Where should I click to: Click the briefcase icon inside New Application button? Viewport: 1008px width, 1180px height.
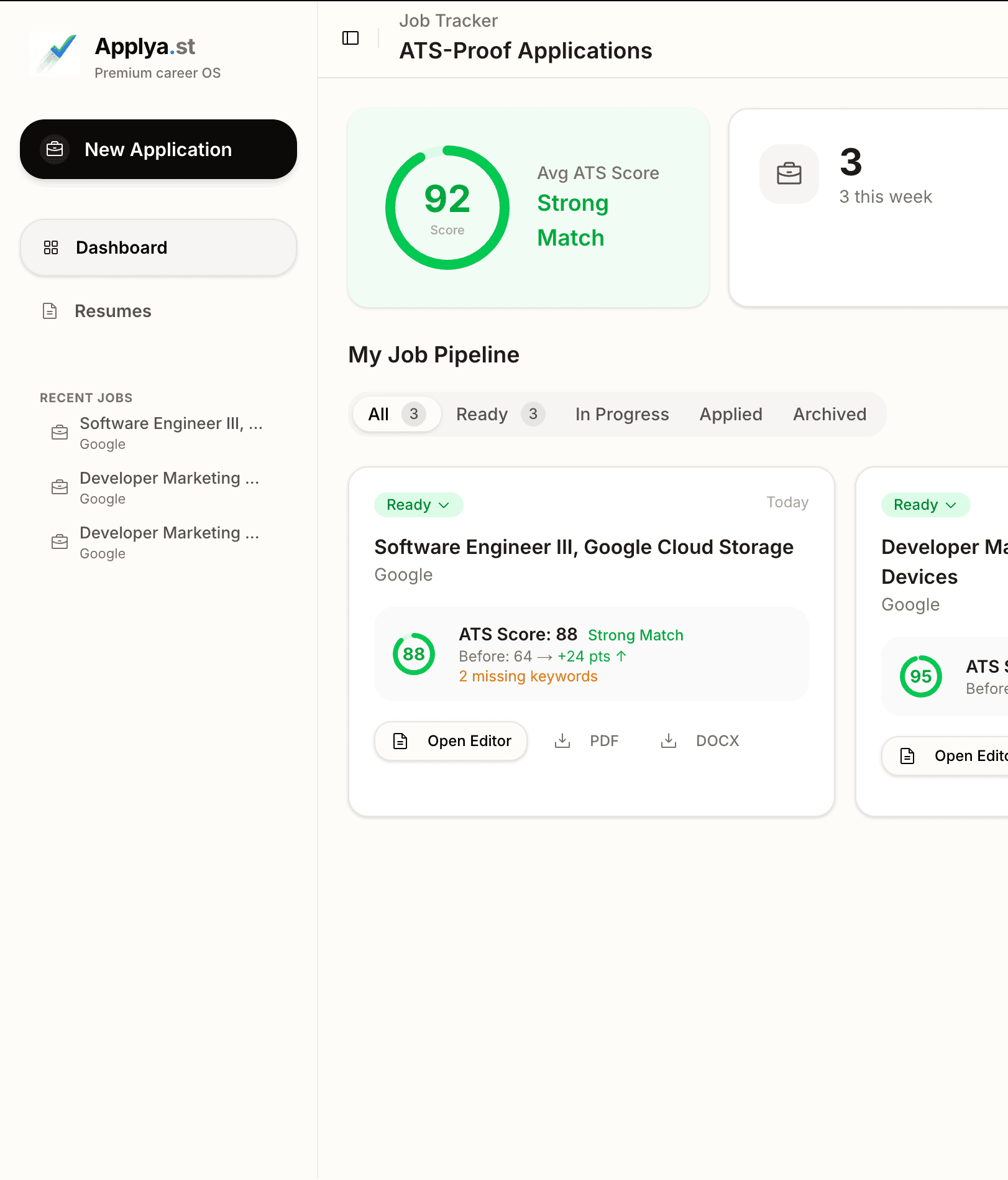55,149
